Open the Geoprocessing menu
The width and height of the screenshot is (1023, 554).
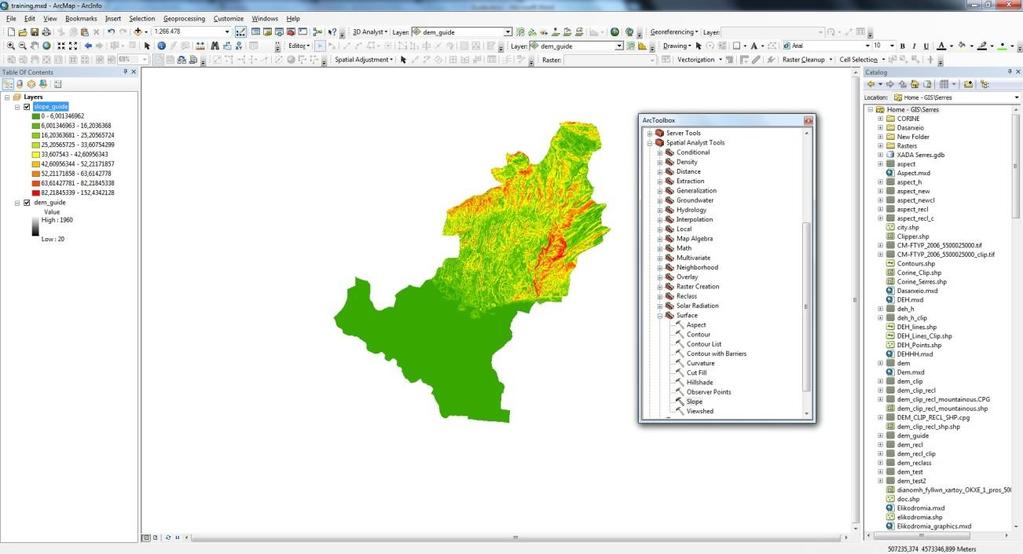click(184, 19)
